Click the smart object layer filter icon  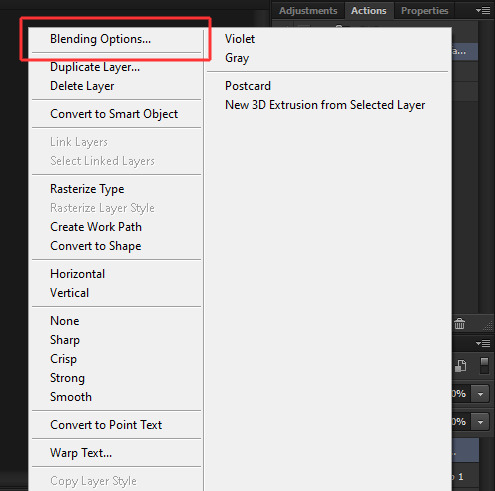tap(461, 366)
